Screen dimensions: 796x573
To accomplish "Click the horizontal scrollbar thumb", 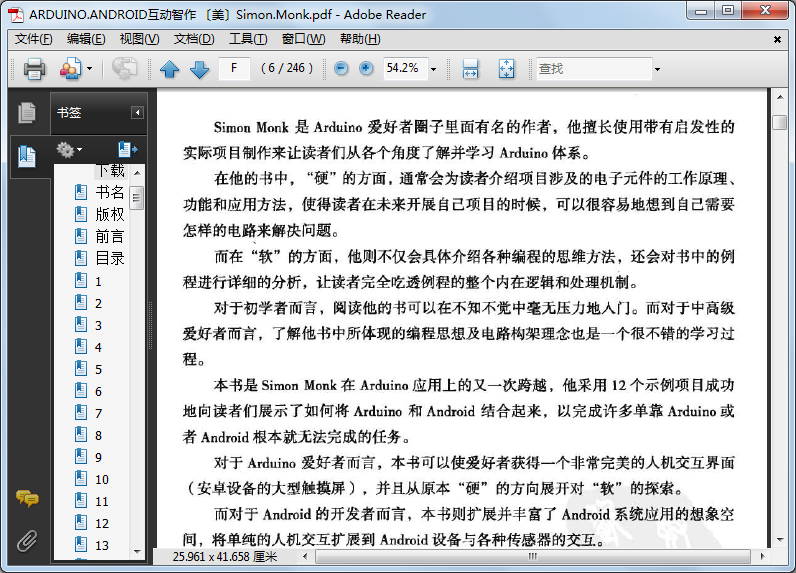I will [533, 556].
